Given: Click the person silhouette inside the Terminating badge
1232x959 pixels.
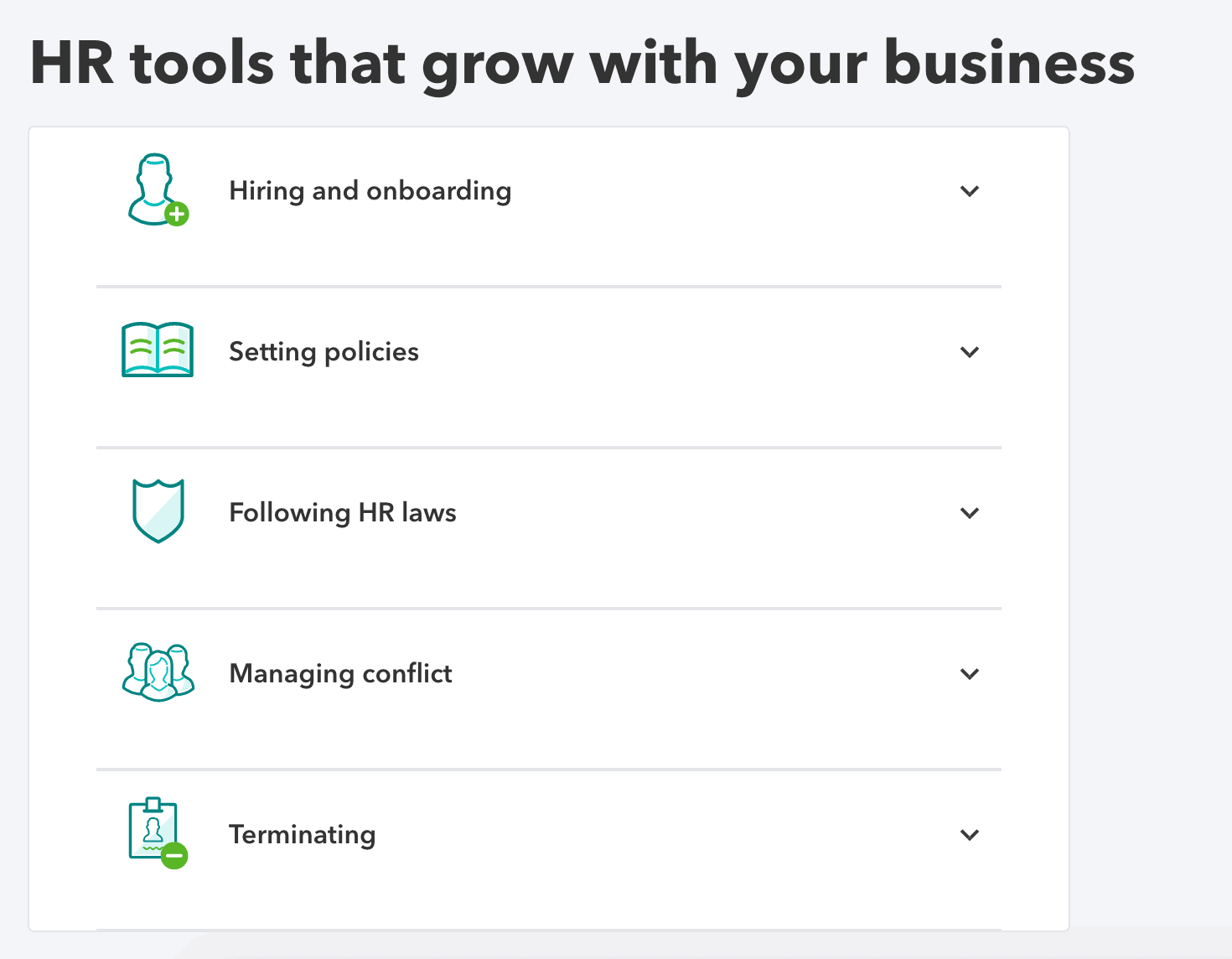Looking at the screenshot, I should pos(153,830).
